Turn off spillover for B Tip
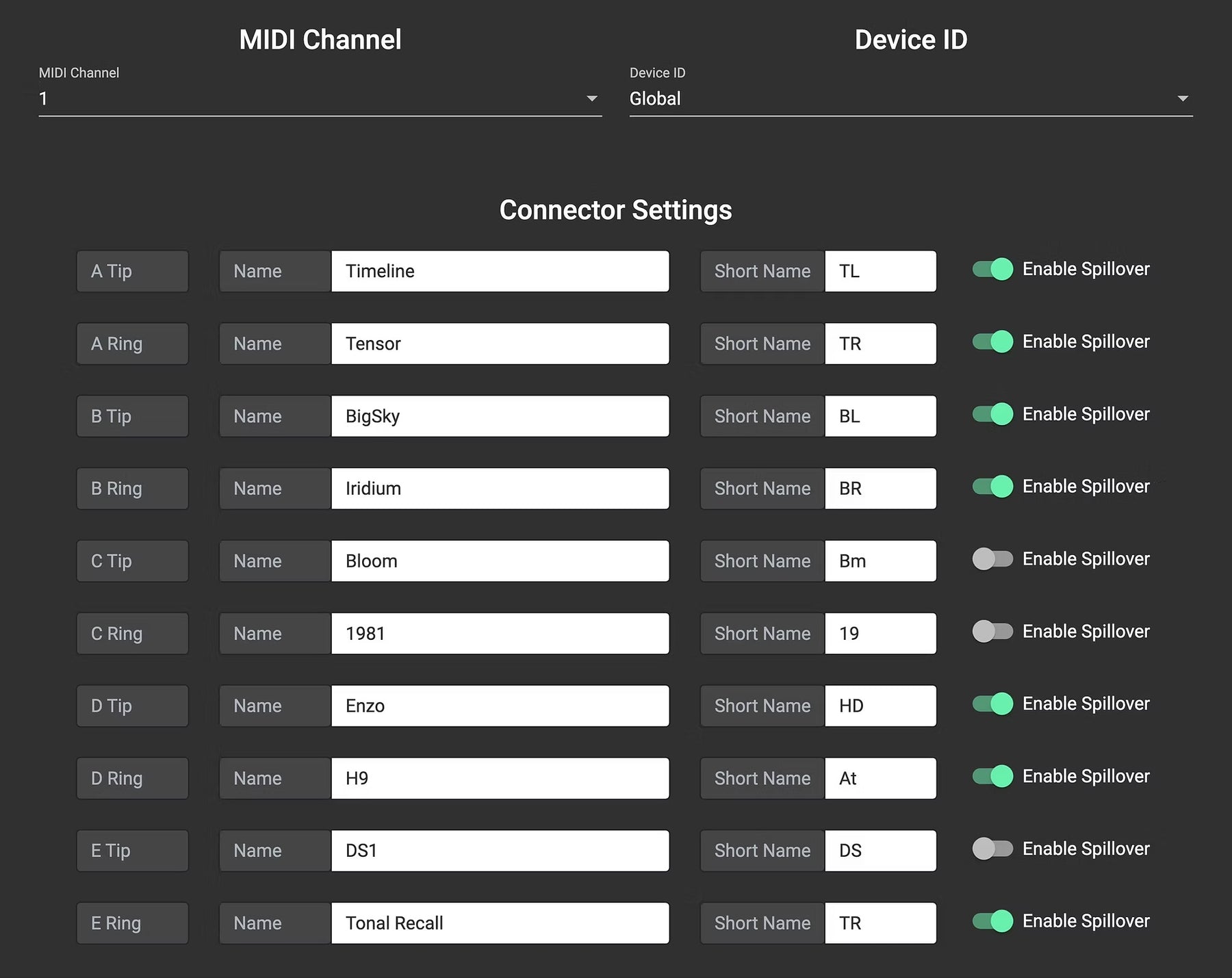The height and width of the screenshot is (978, 1232). 992,414
